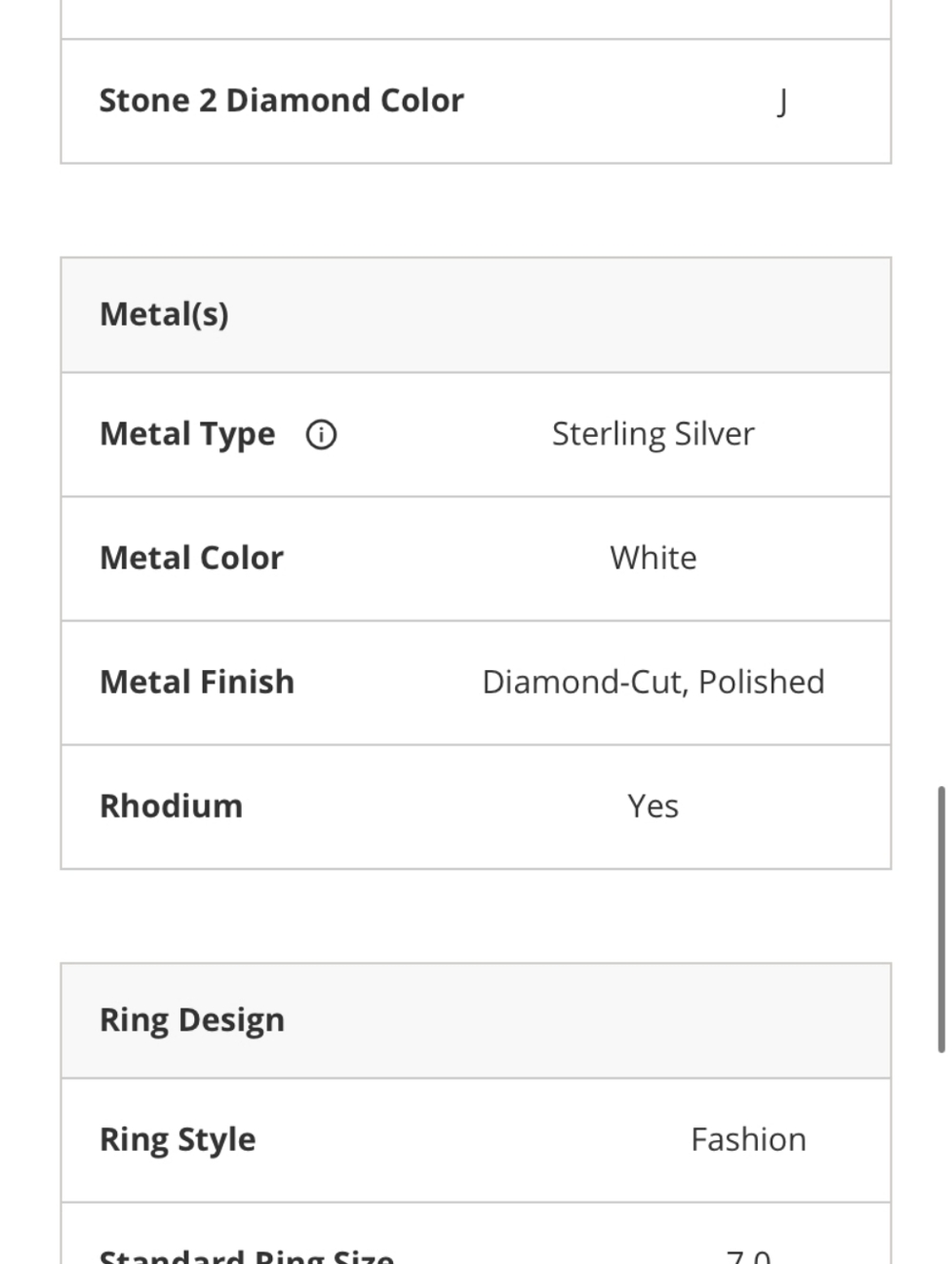
Task: Select the Fashion ring style value
Action: click(748, 1139)
